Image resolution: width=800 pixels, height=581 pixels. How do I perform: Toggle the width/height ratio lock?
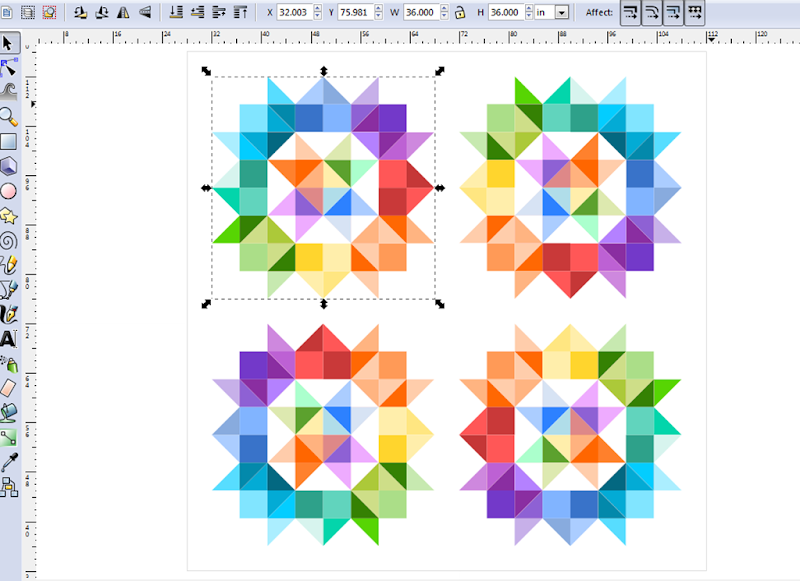(x=459, y=13)
